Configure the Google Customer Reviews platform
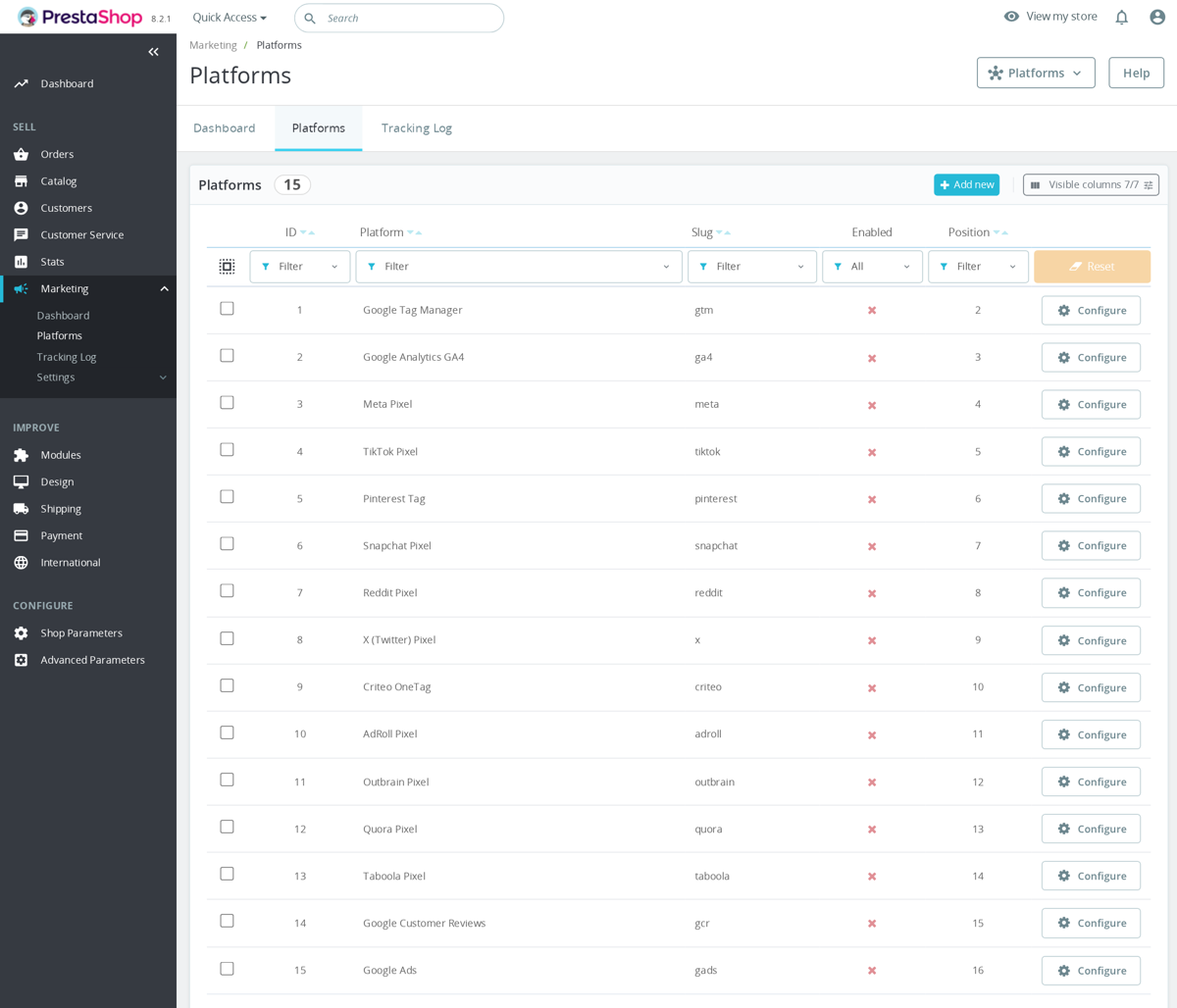Image resolution: width=1177 pixels, height=1008 pixels. (x=1091, y=923)
